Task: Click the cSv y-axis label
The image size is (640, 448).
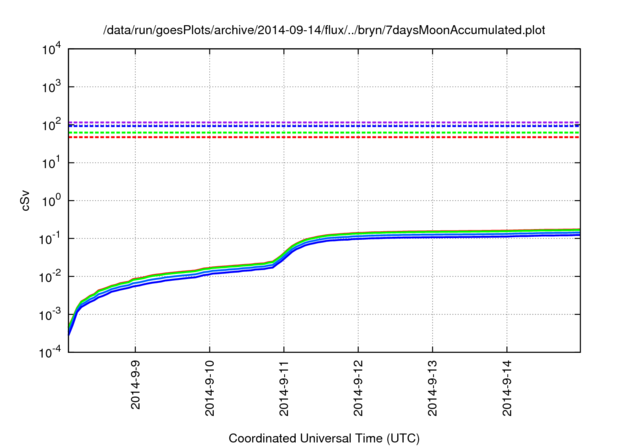Action: [25, 200]
